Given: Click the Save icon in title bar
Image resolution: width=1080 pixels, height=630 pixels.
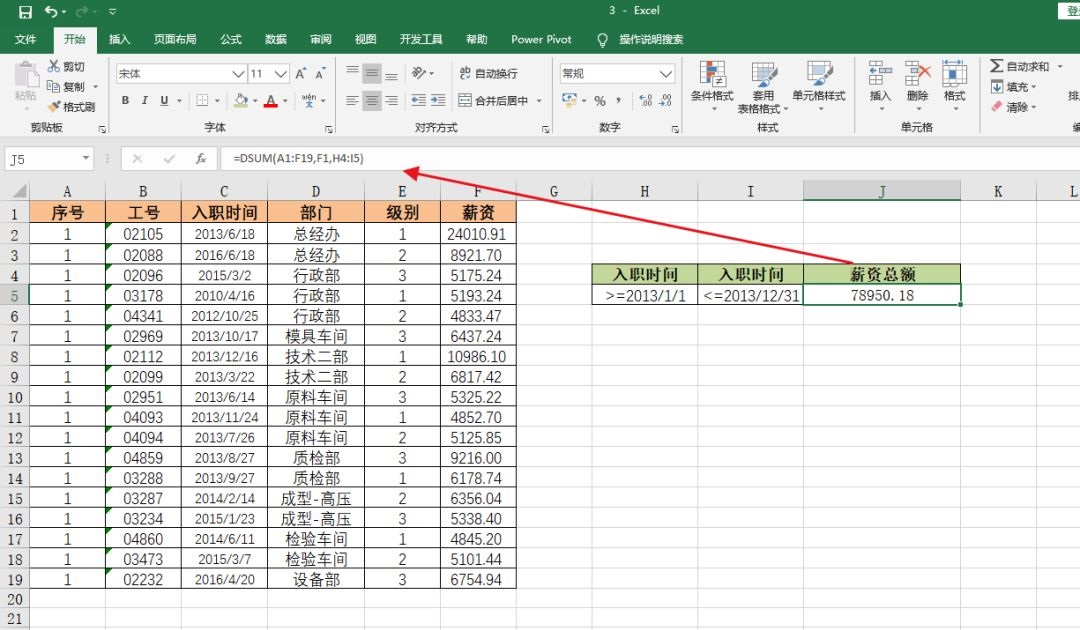Looking at the screenshot, I should click(25, 12).
